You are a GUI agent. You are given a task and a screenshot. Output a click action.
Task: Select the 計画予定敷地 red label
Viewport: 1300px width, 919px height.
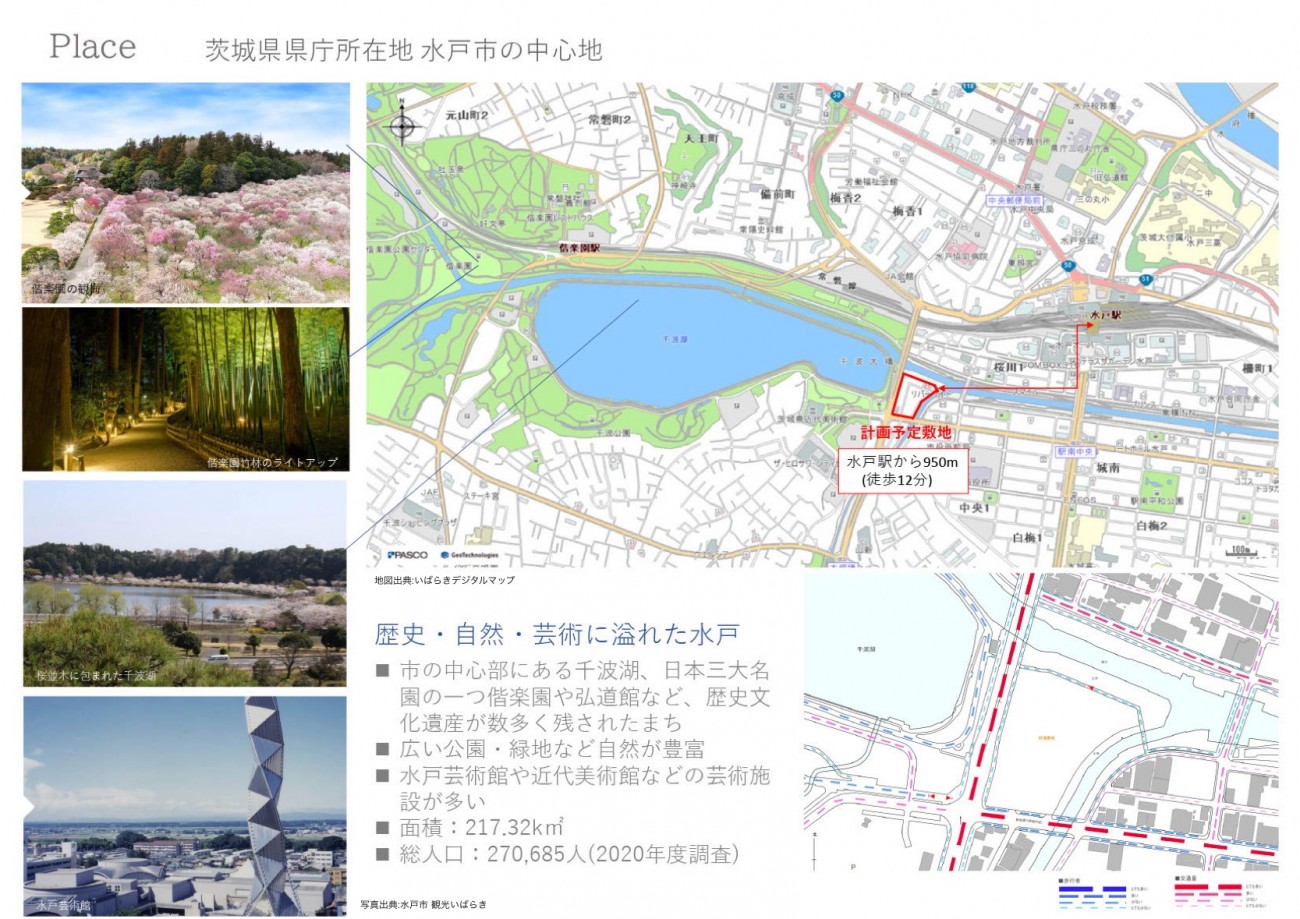[x=902, y=434]
